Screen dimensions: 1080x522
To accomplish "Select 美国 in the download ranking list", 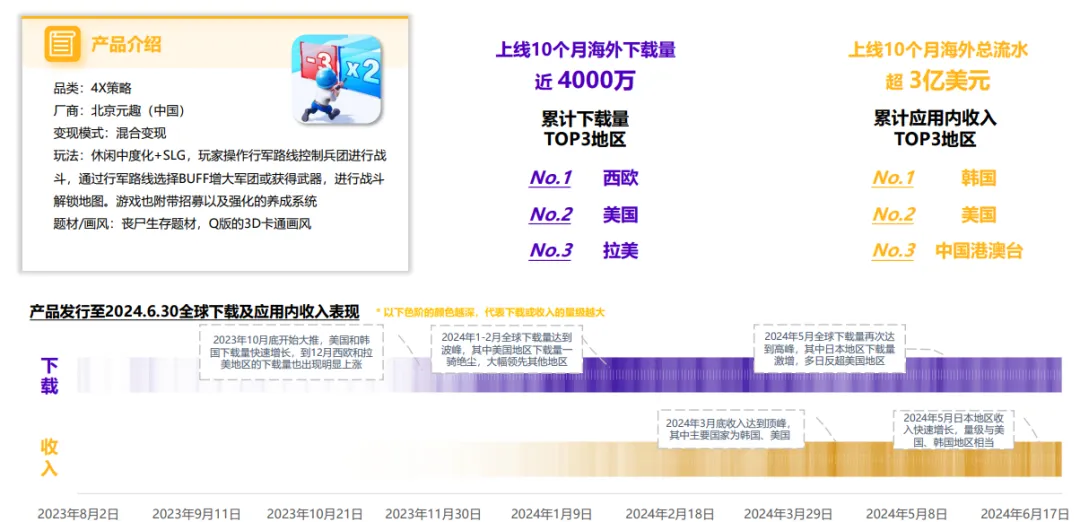I will 620,214.
